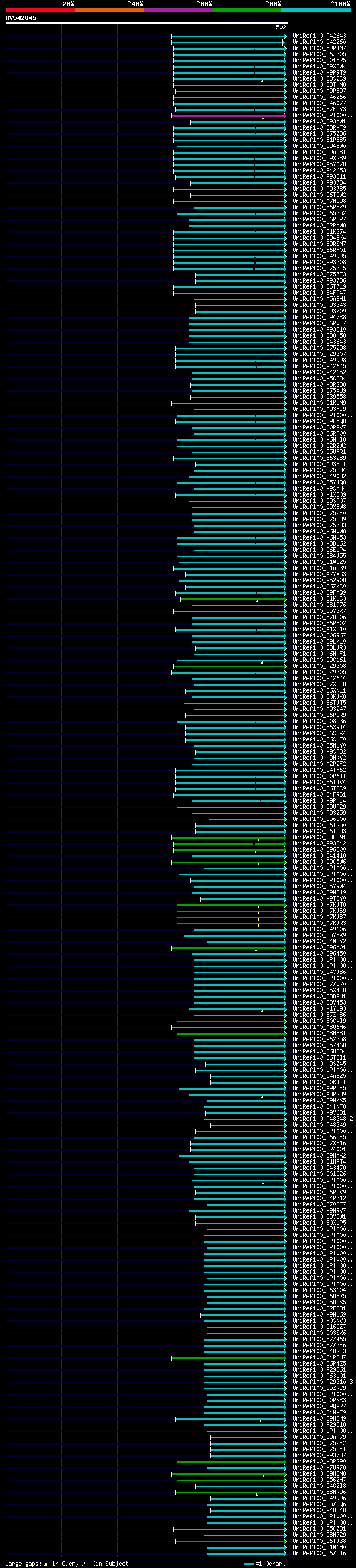Viewport: 356px width, 1568px height.
Task: Select hit label UniRef100_C6TGW2
Action: pos(319,195)
